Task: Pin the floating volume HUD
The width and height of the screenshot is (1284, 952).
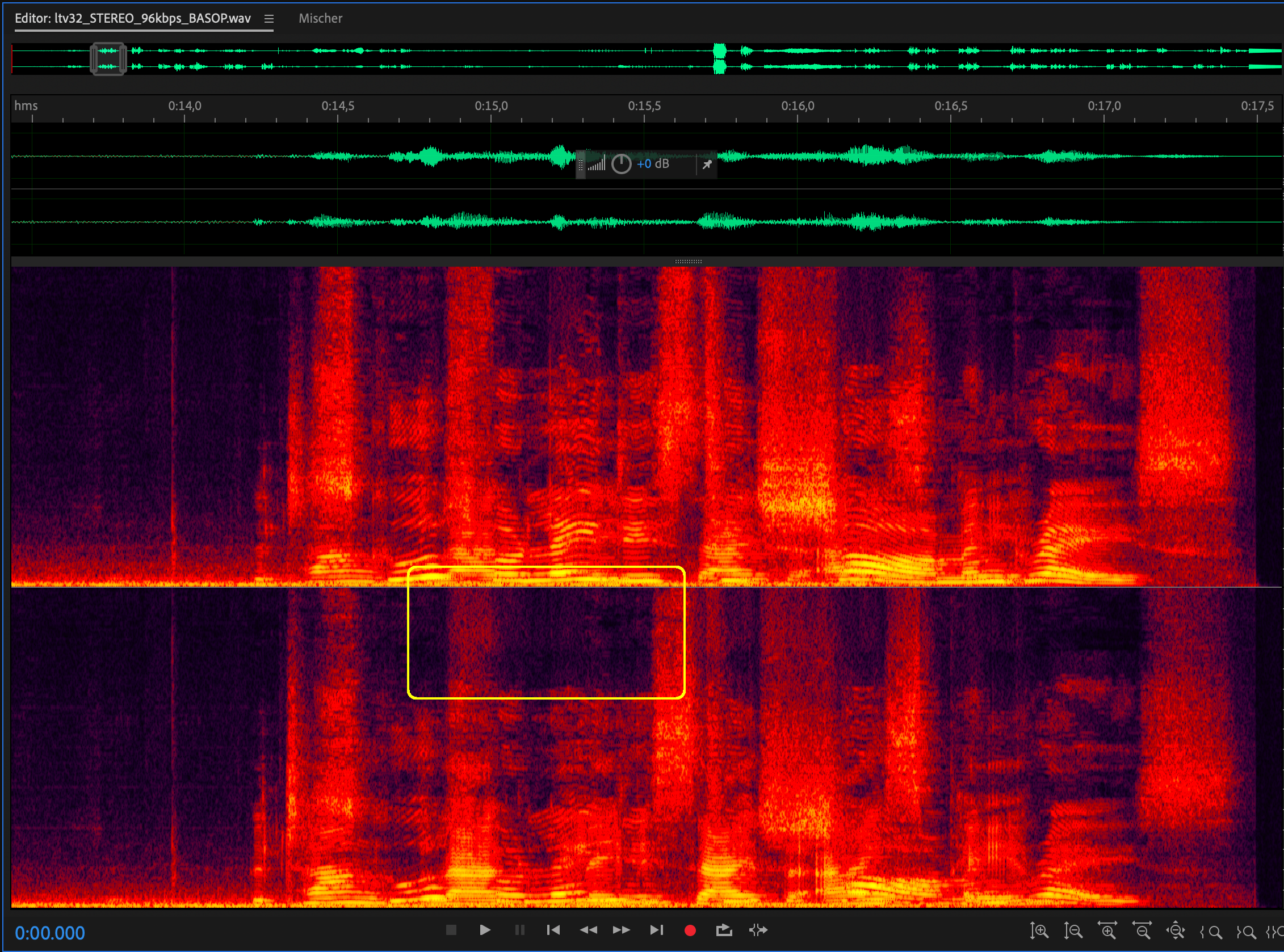Action: point(707,165)
